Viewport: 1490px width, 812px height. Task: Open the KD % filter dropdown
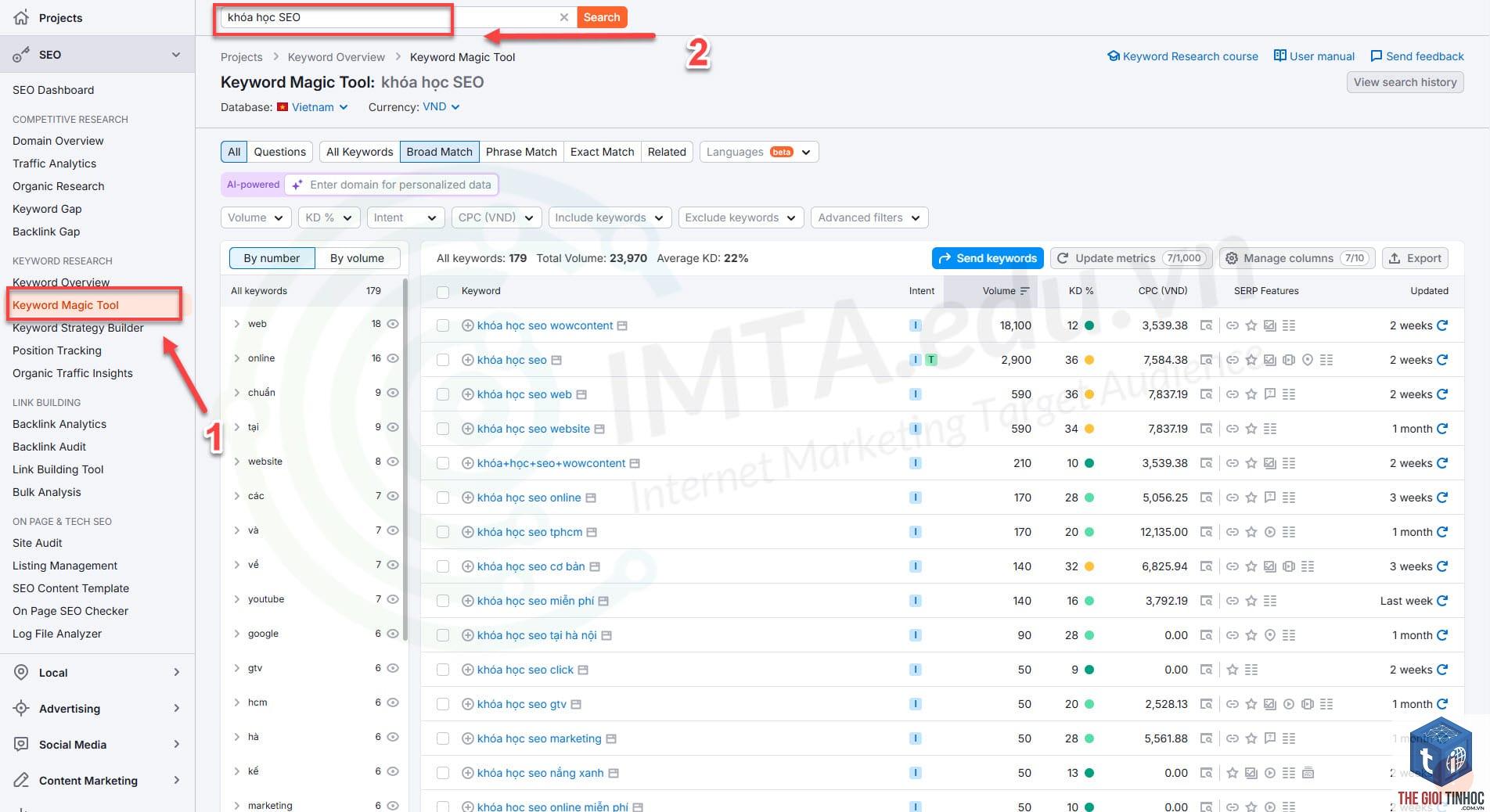[329, 217]
